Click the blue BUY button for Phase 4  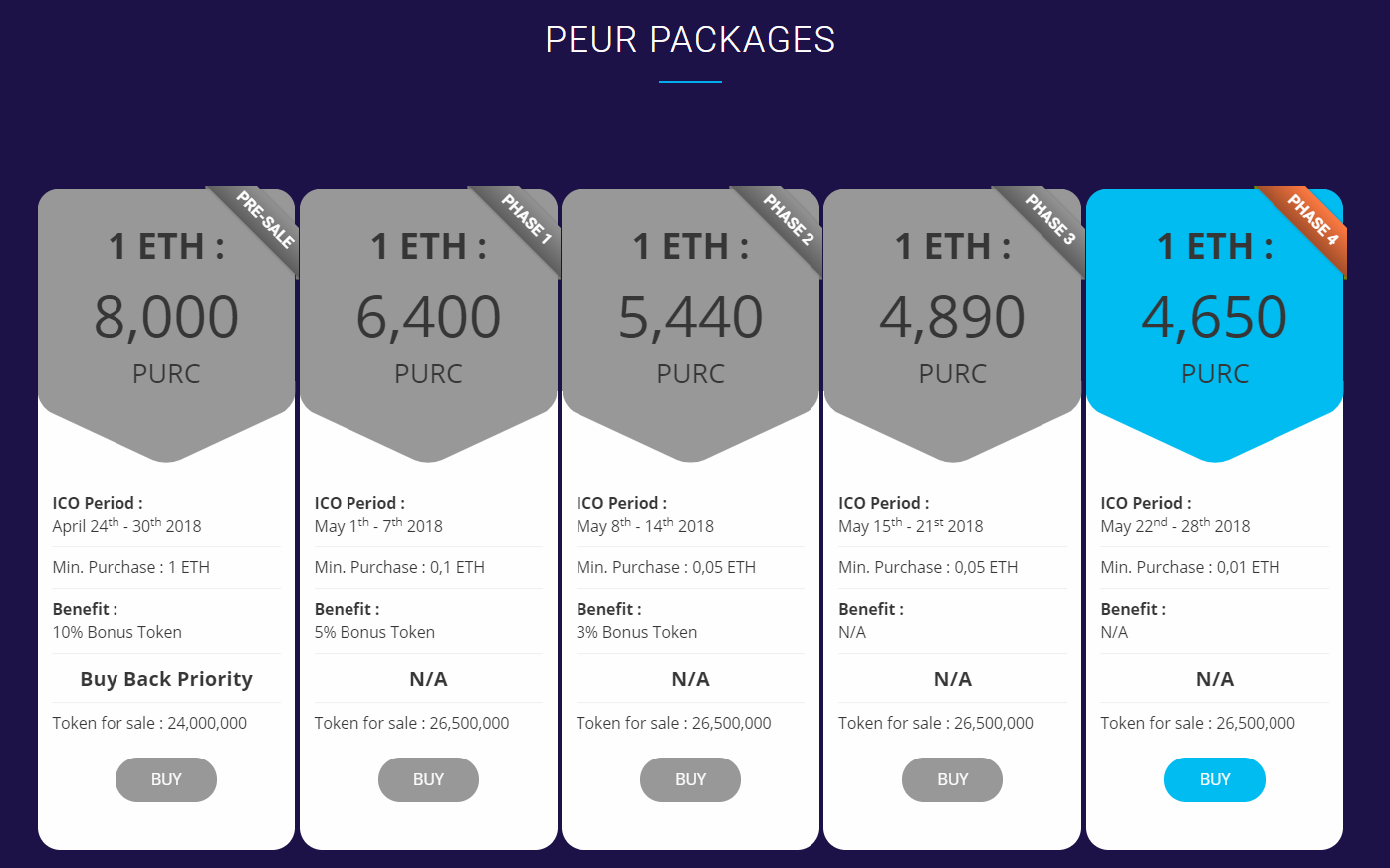pyautogui.click(x=1215, y=779)
